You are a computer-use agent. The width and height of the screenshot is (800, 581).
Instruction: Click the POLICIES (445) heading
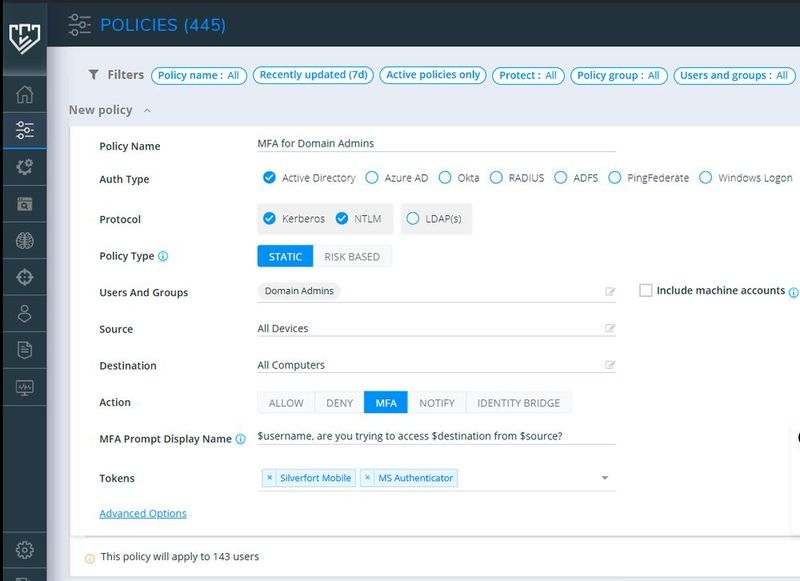163,24
